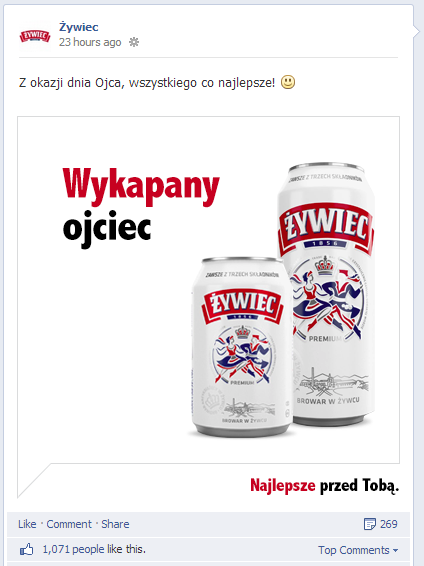Click the comment bubble icon beside 269
The image size is (424, 566).
[370, 524]
